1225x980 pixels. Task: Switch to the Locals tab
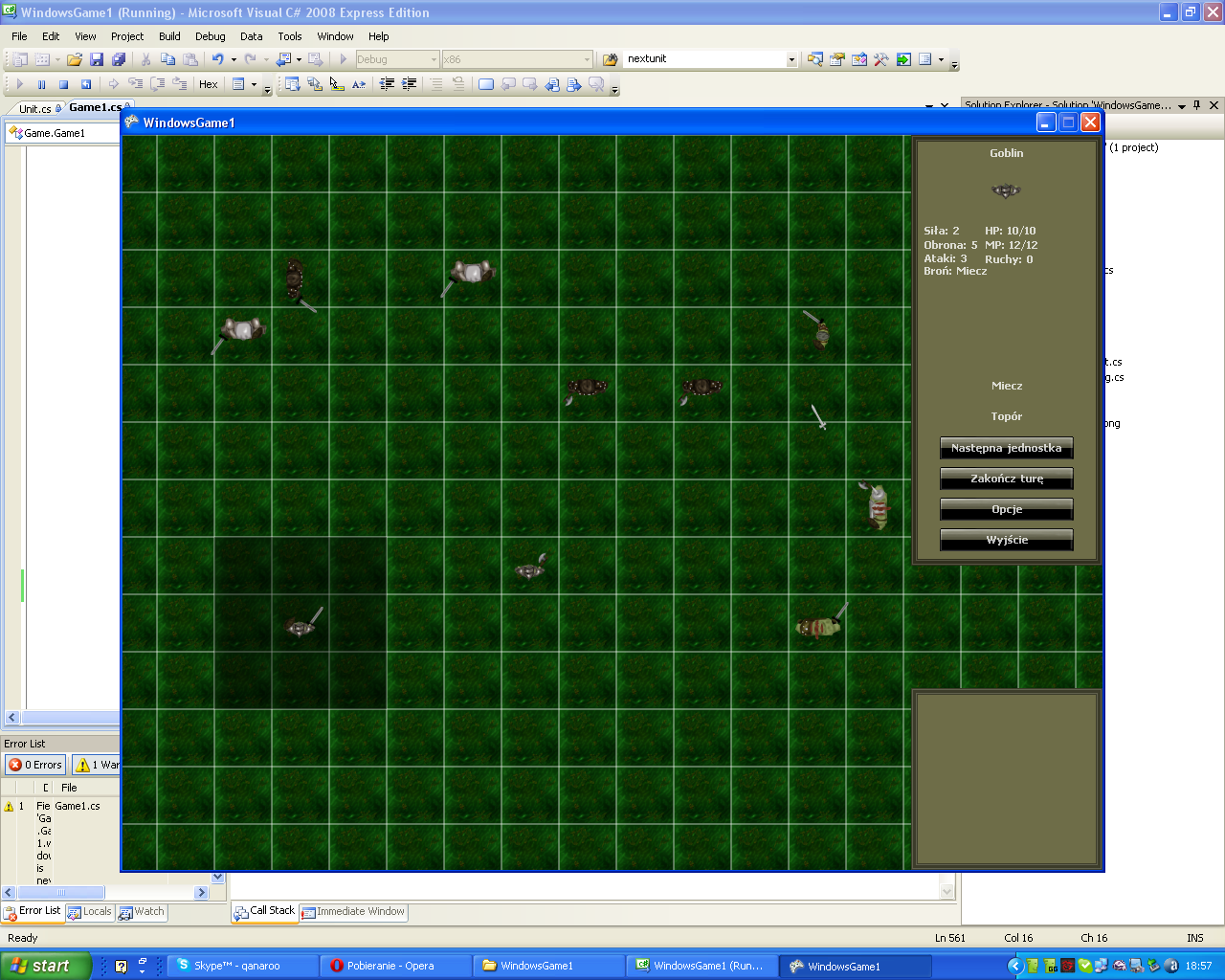click(89, 912)
